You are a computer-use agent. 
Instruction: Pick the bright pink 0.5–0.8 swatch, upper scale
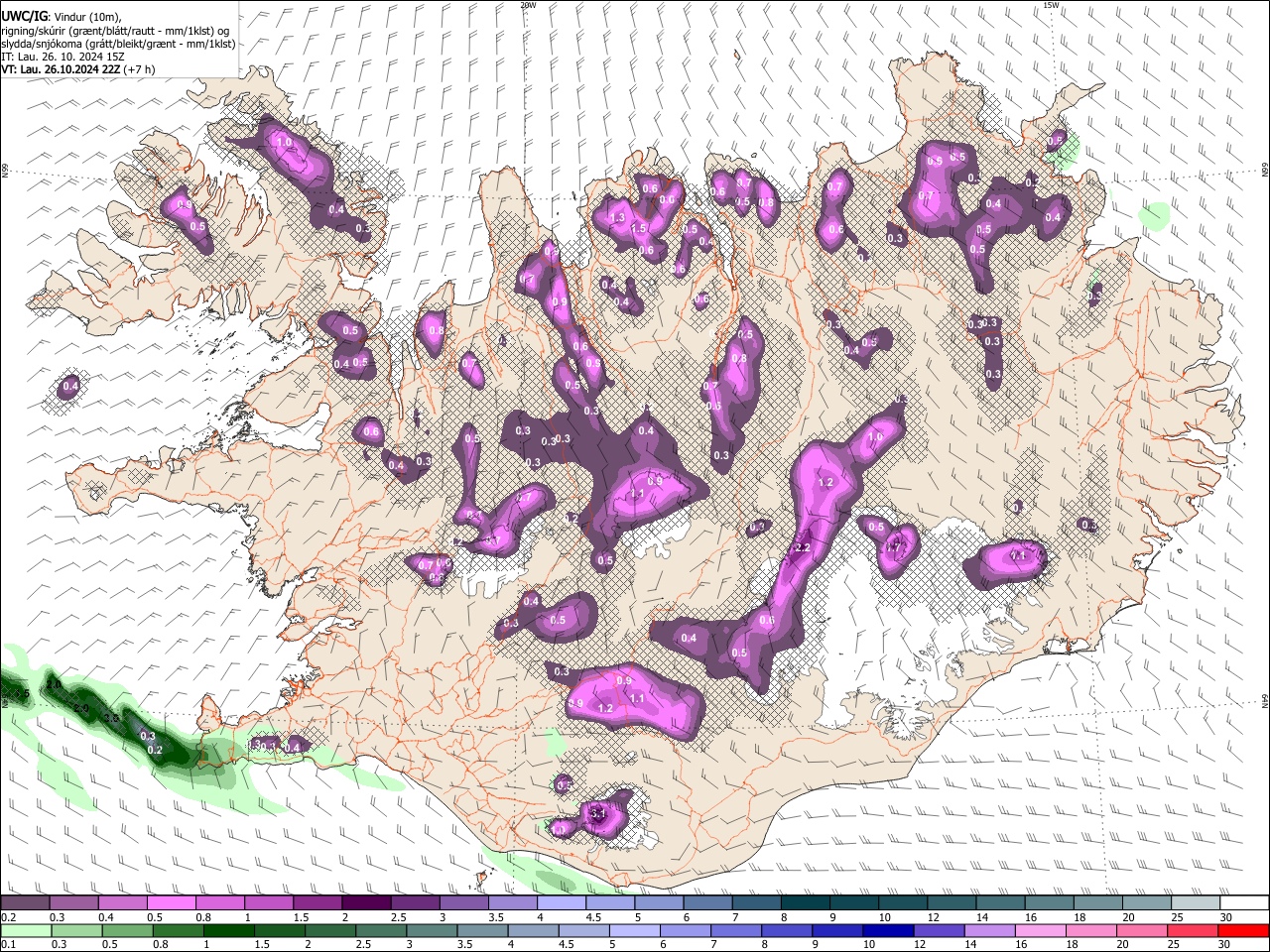coord(172,902)
